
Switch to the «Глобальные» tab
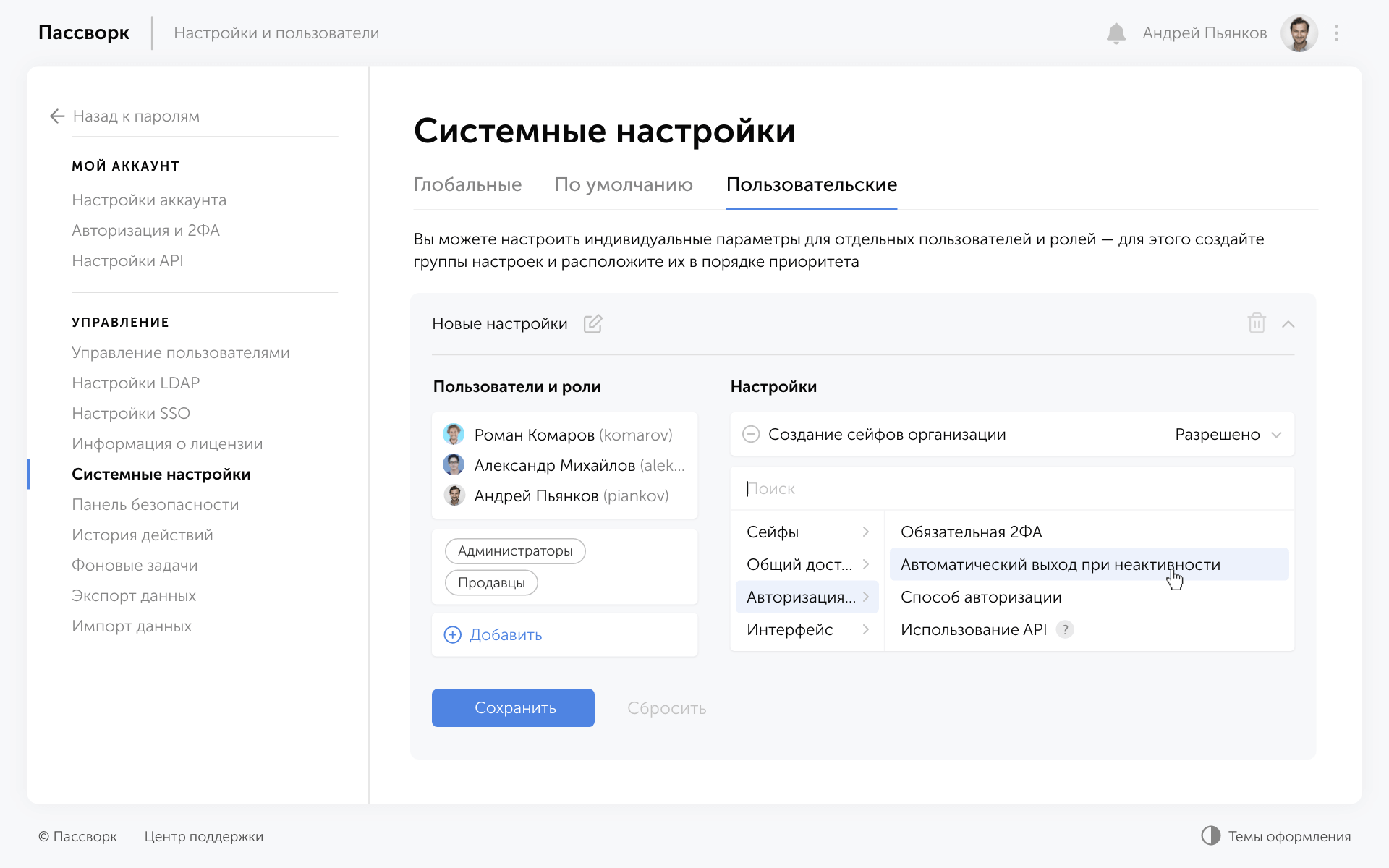[x=467, y=184]
